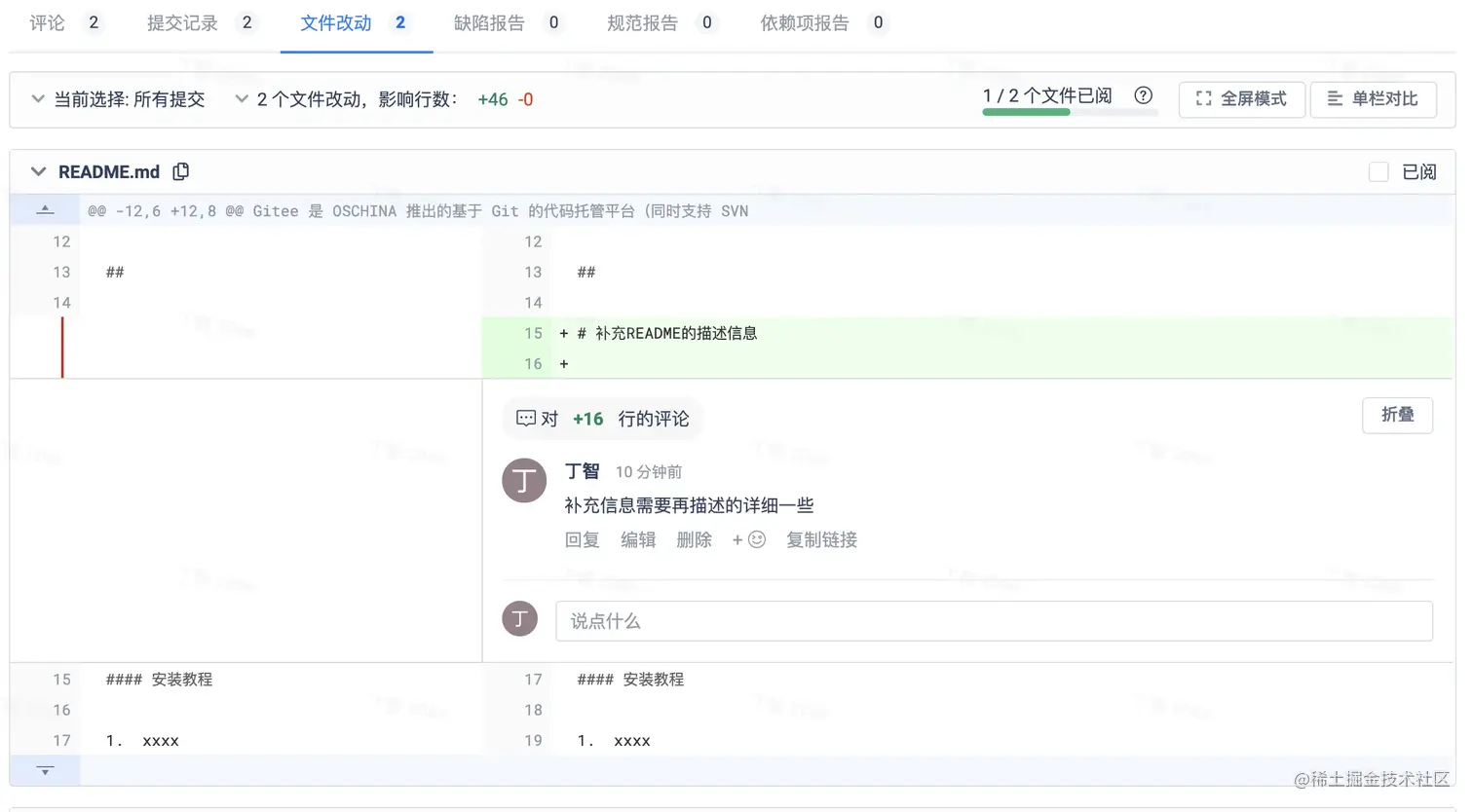Add emoji reaction to 丁智's comment

pyautogui.click(x=749, y=539)
